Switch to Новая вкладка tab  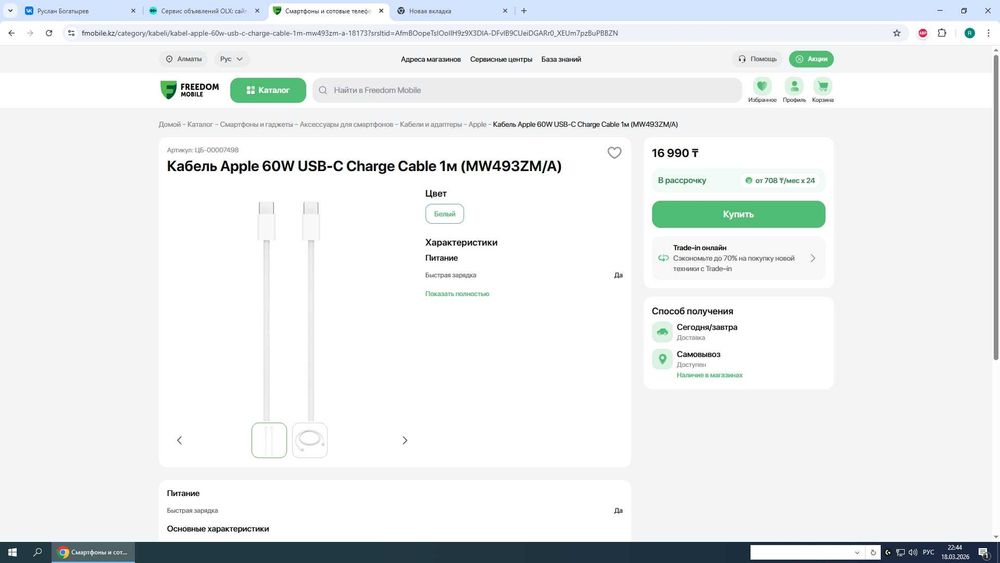pos(452,11)
